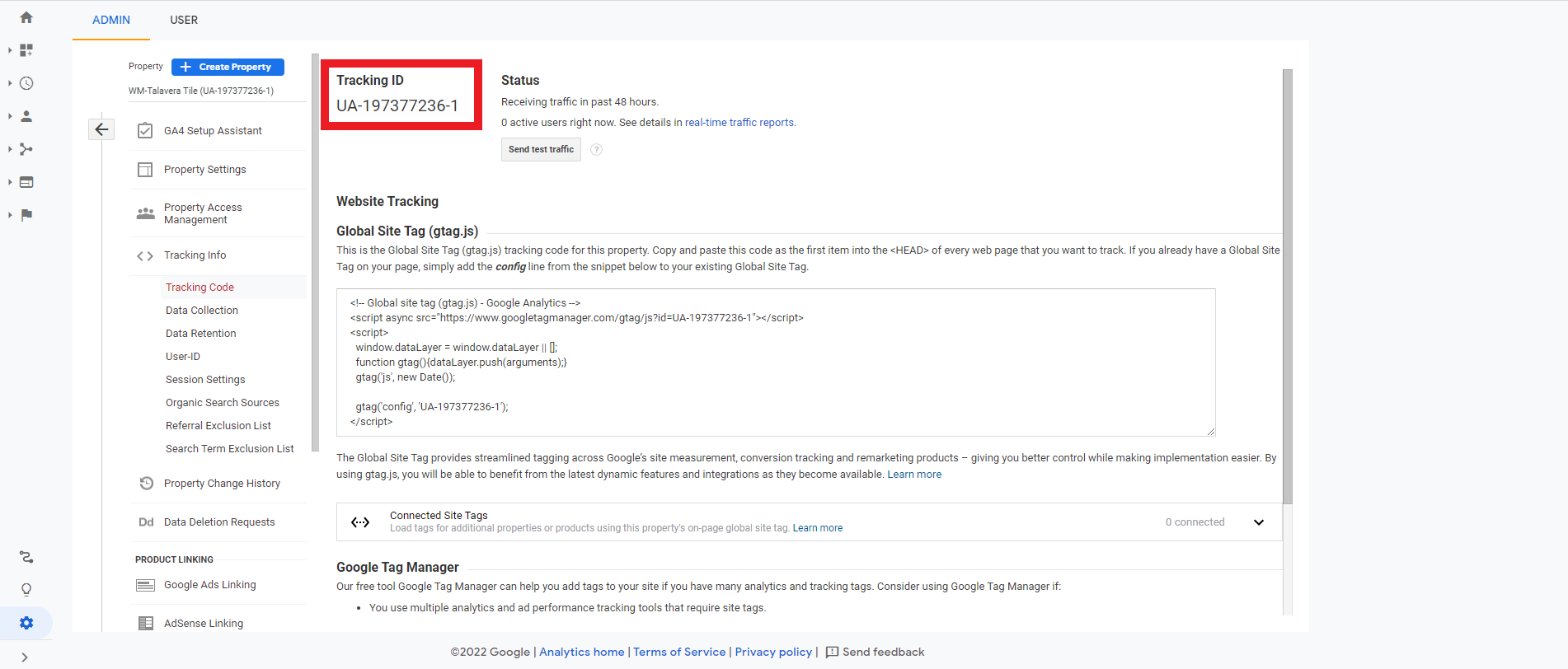1568x669 pixels.
Task: Select Data Retention in Tracking Info
Action: point(200,334)
